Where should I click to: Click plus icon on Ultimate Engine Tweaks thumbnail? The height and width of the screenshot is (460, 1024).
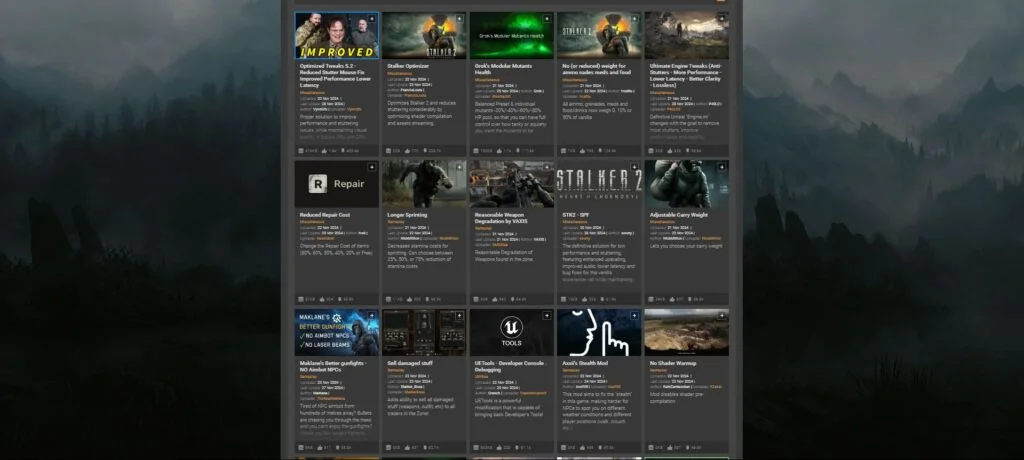coord(722,19)
